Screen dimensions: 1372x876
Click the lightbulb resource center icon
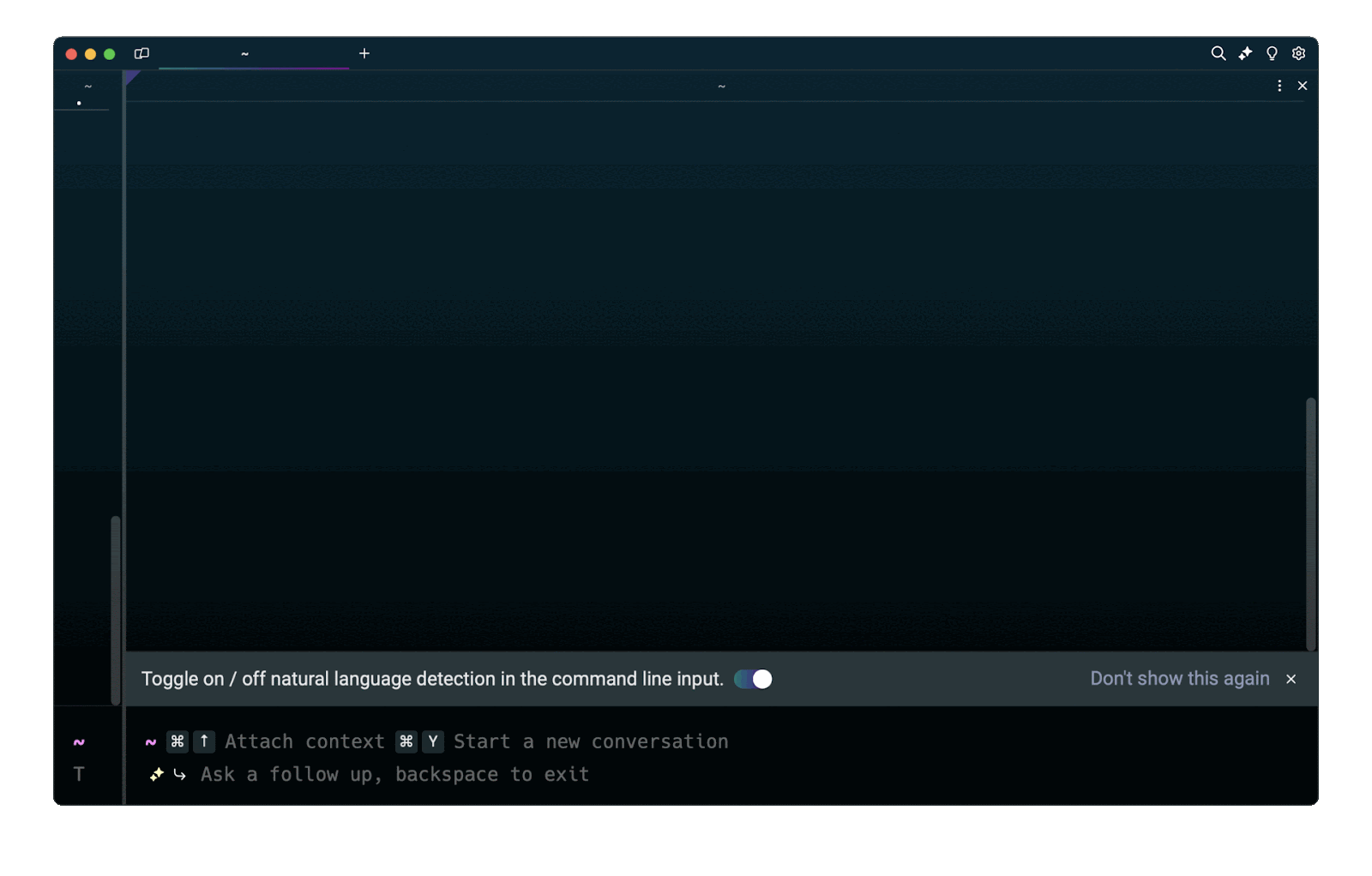click(1272, 53)
